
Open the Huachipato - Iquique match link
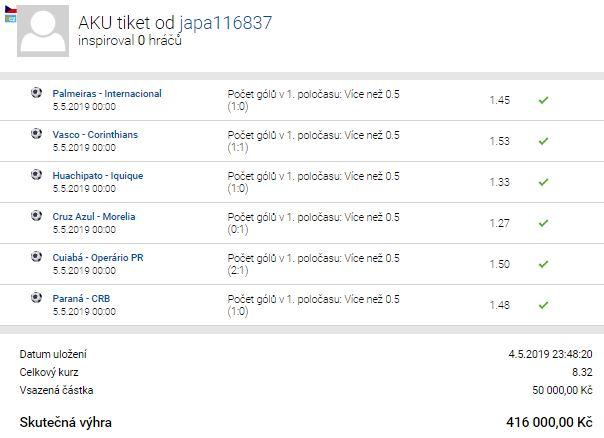98,176
